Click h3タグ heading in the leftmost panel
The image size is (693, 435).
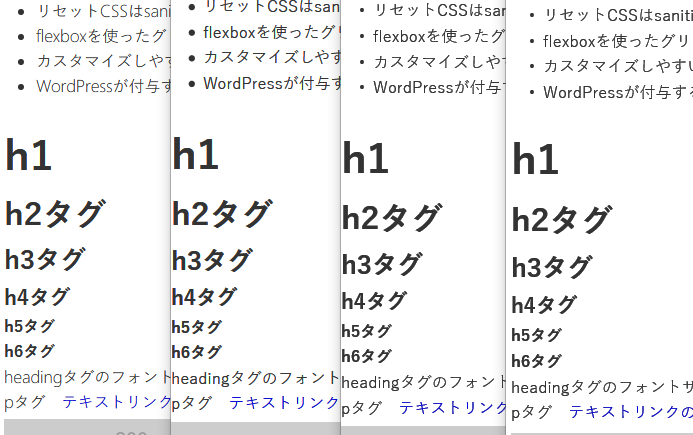click(x=45, y=259)
